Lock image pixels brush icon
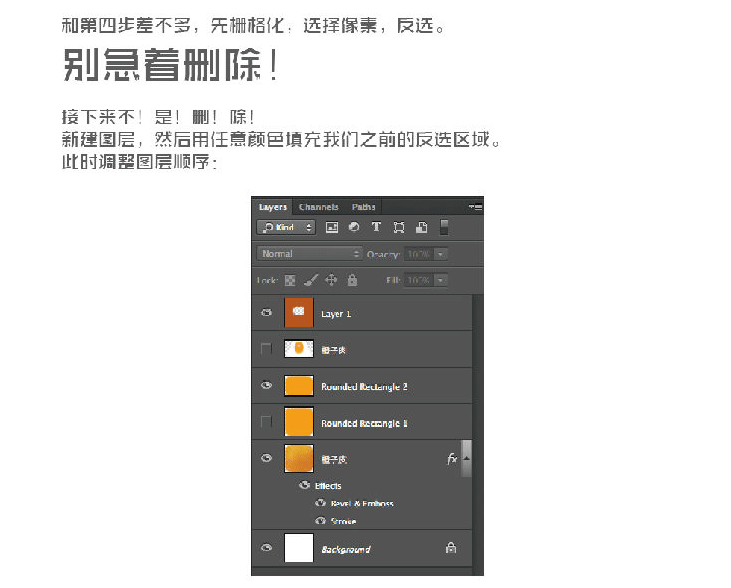The width and height of the screenshot is (731, 588). point(310,280)
